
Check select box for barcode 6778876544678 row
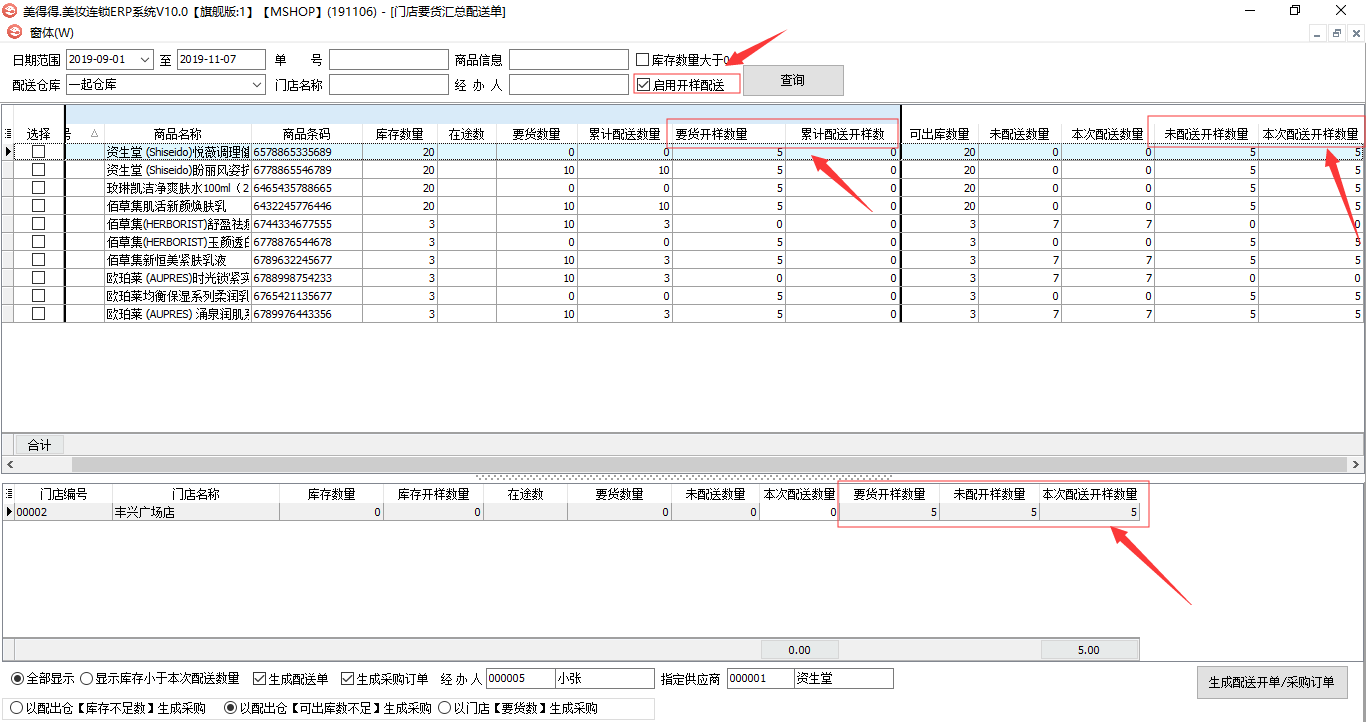(x=39, y=242)
